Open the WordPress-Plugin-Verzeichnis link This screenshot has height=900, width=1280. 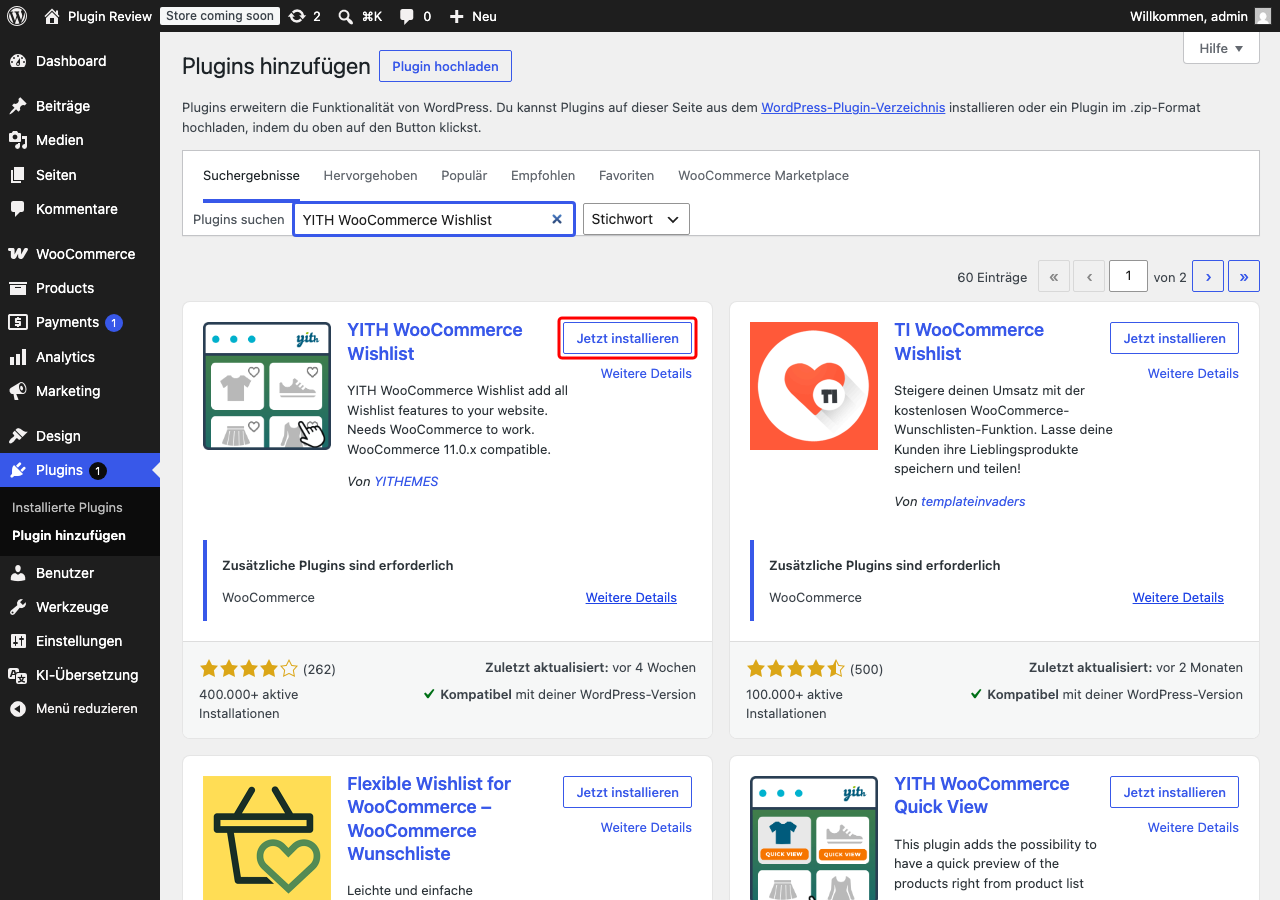click(853, 107)
